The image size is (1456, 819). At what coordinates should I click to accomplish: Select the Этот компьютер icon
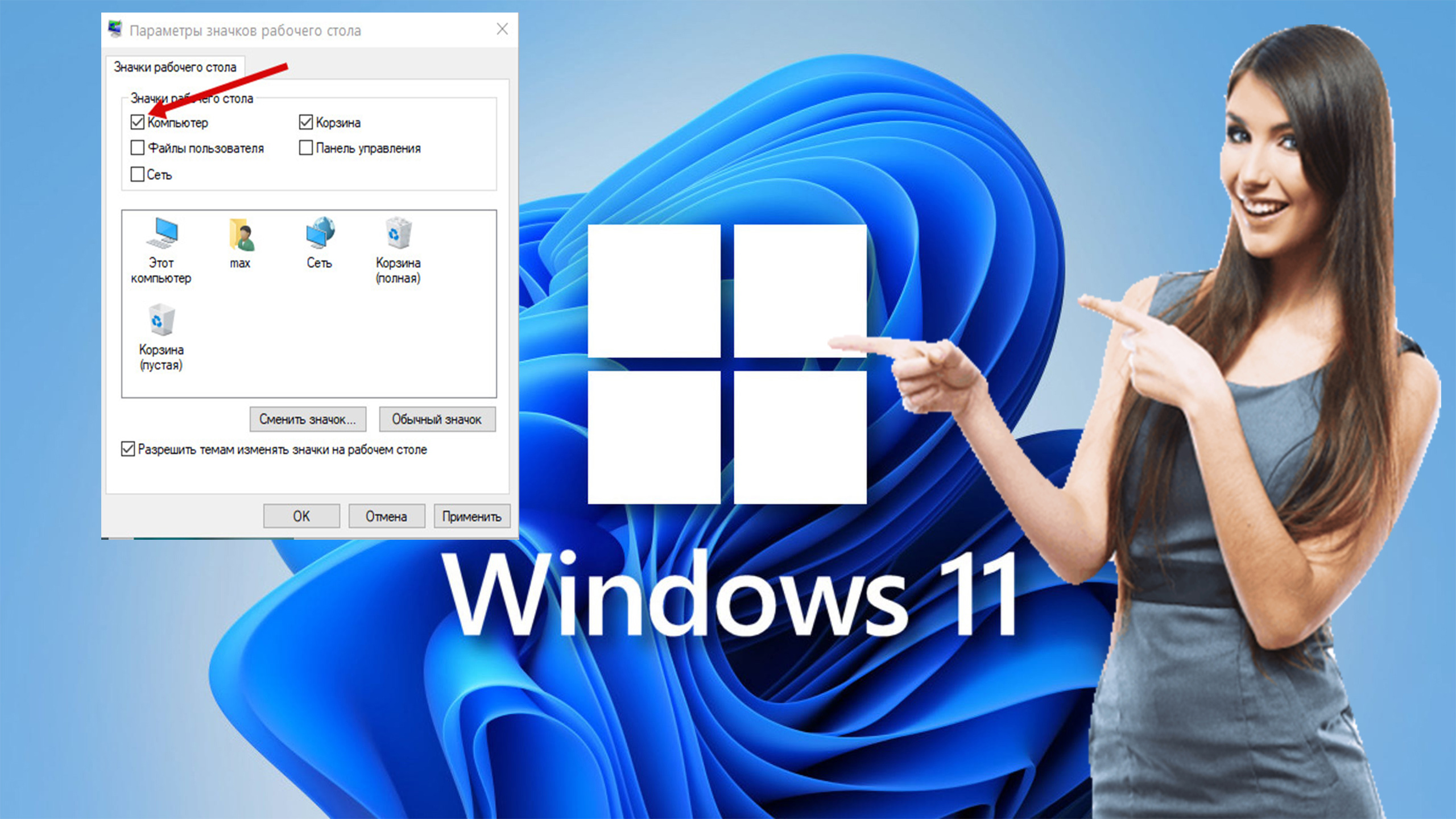click(162, 234)
